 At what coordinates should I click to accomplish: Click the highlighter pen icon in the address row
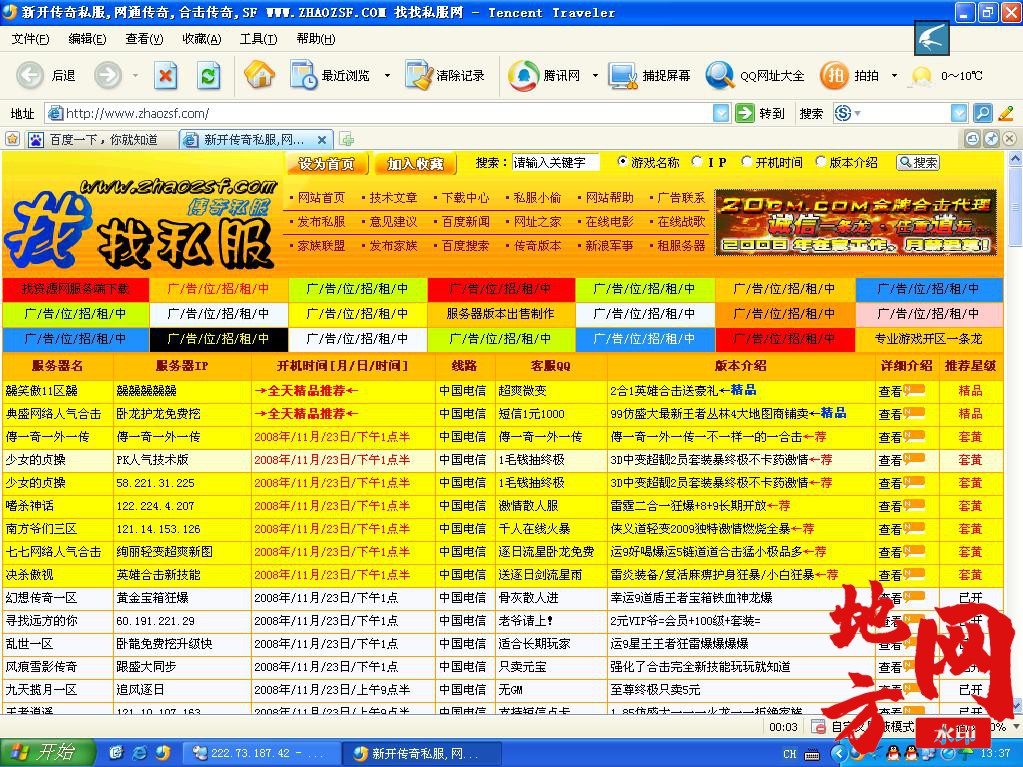coord(1006,113)
